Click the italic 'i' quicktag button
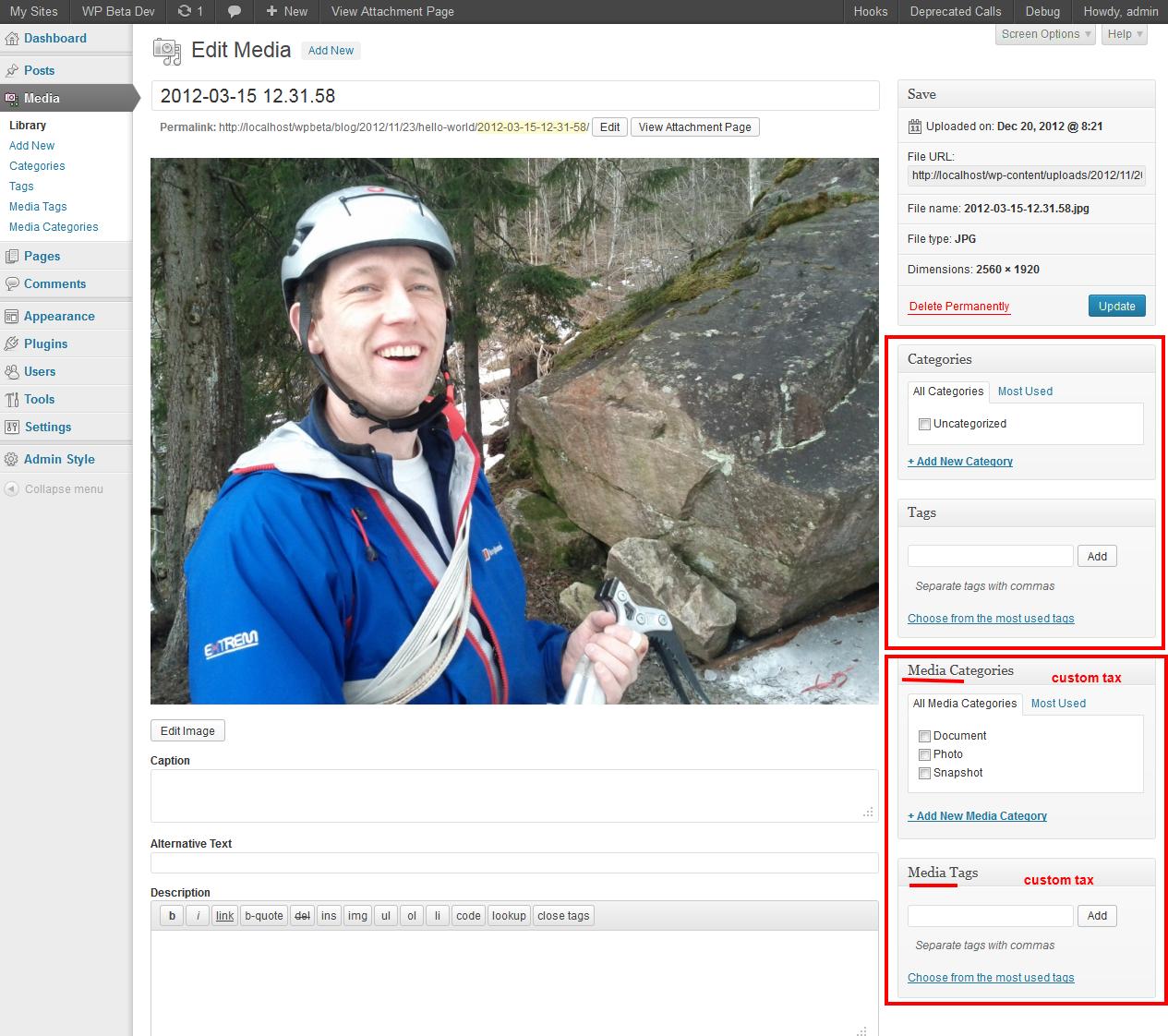1168x1036 pixels. coord(198,916)
